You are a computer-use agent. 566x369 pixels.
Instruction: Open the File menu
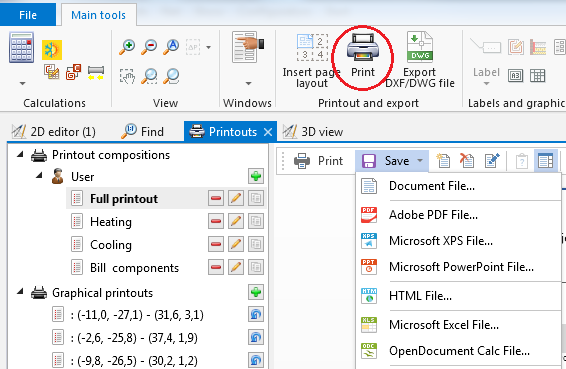pyautogui.click(x=28, y=15)
